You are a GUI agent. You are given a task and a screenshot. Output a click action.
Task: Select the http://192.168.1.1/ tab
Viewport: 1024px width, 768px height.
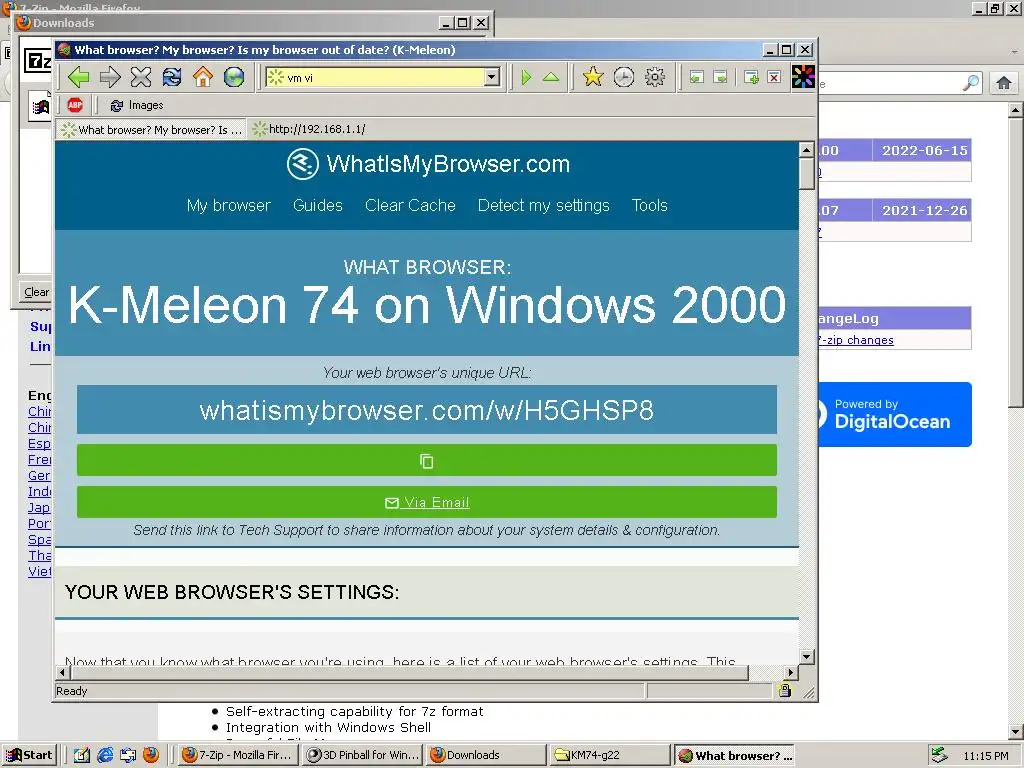309,129
